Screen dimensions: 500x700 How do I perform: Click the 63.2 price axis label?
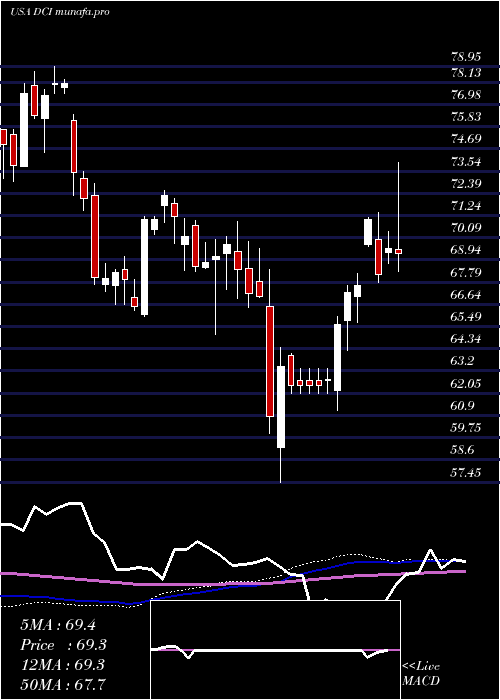464,361
